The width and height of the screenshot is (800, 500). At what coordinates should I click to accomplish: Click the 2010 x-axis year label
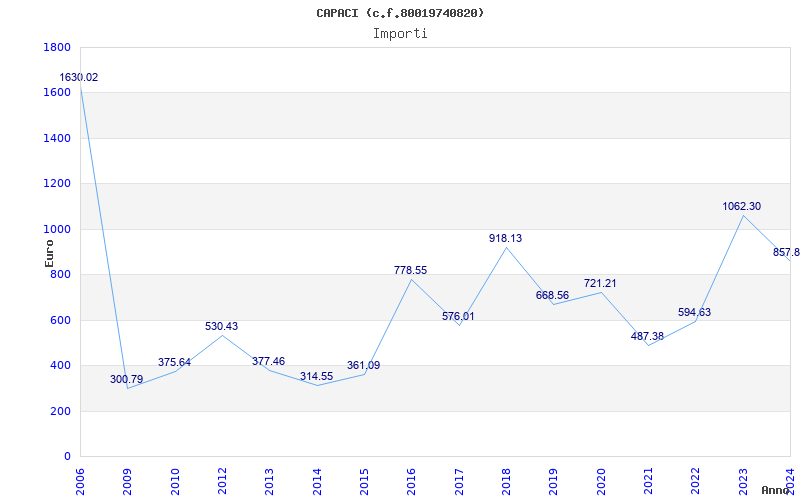175,482
